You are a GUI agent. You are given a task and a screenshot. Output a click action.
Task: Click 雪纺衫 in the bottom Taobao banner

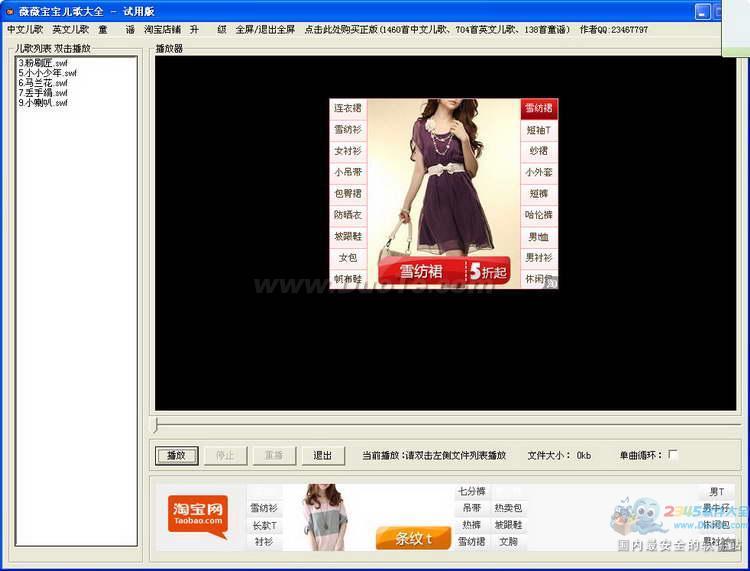(x=264, y=508)
